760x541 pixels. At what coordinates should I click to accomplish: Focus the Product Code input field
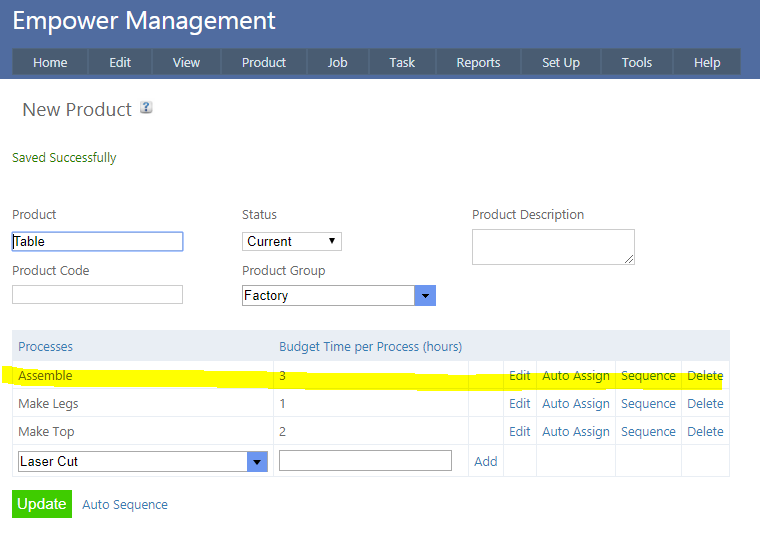97,294
